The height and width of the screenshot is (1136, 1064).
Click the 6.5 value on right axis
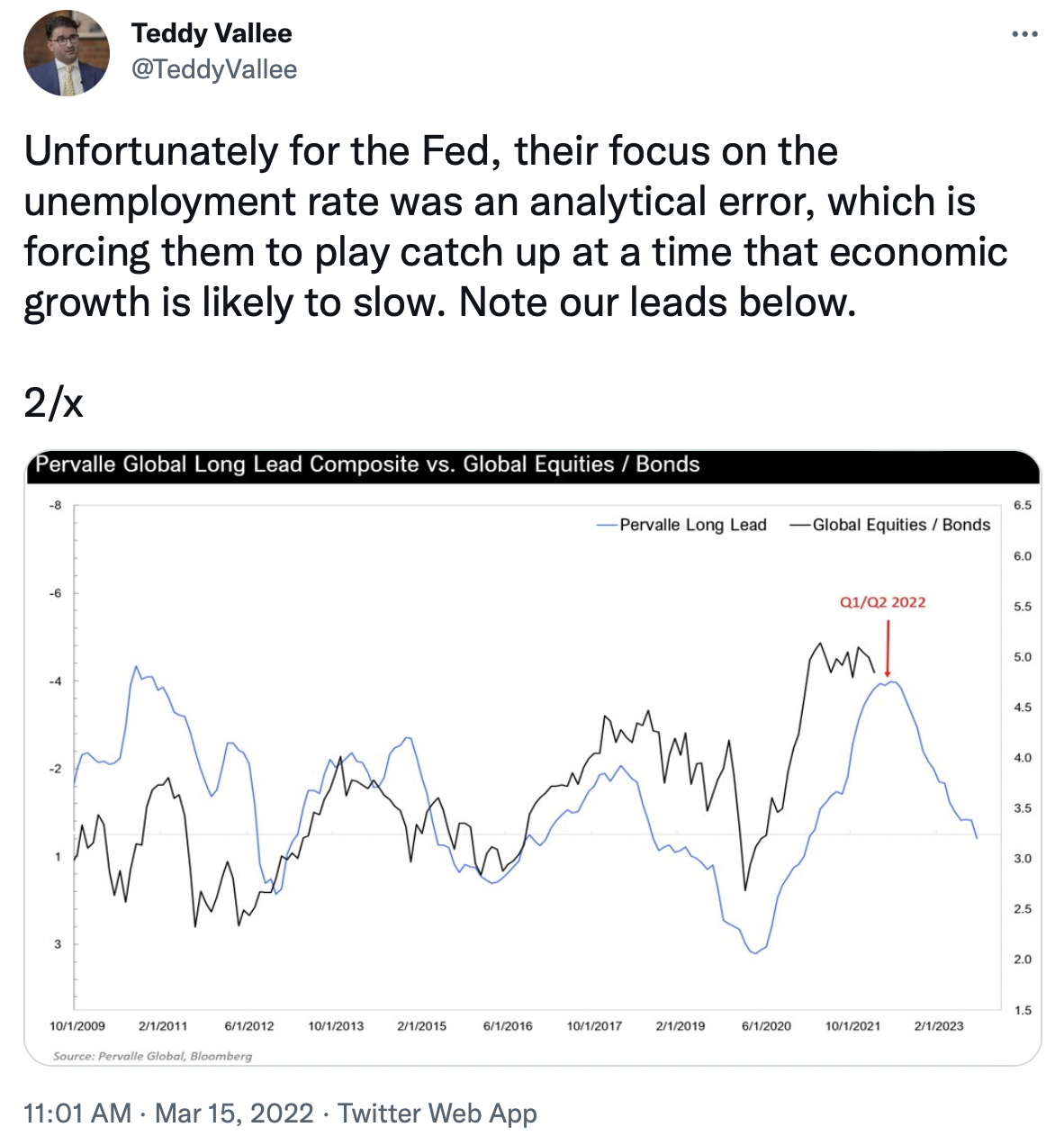pos(1023,505)
